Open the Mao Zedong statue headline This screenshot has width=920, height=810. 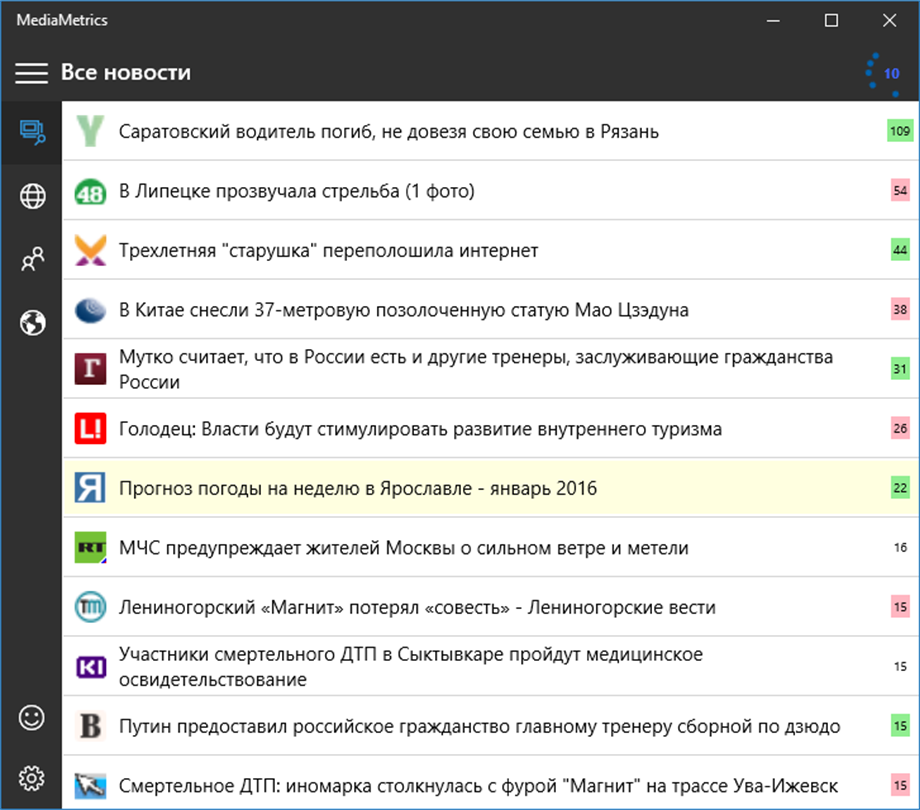[403, 311]
